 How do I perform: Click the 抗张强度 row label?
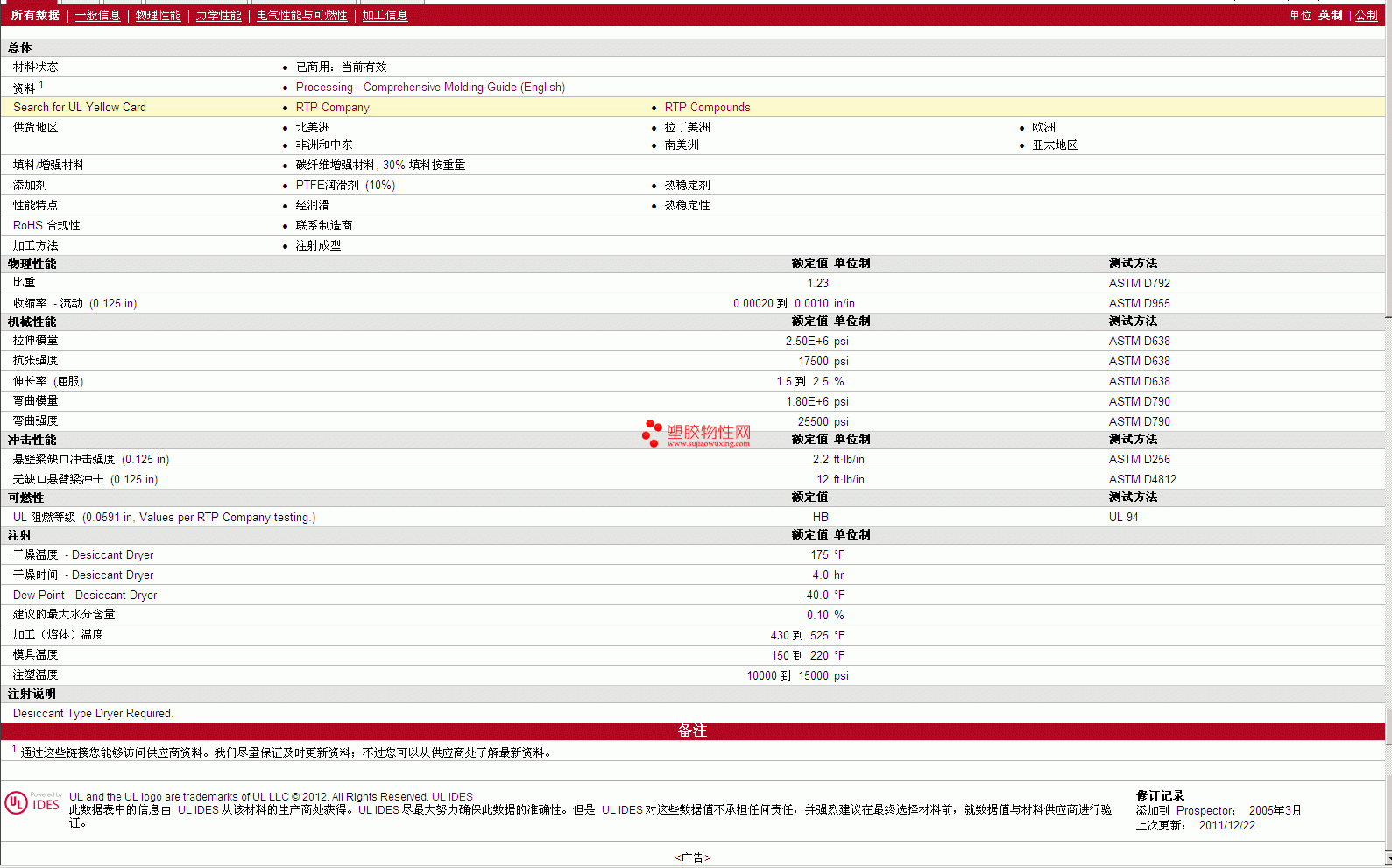(x=36, y=361)
